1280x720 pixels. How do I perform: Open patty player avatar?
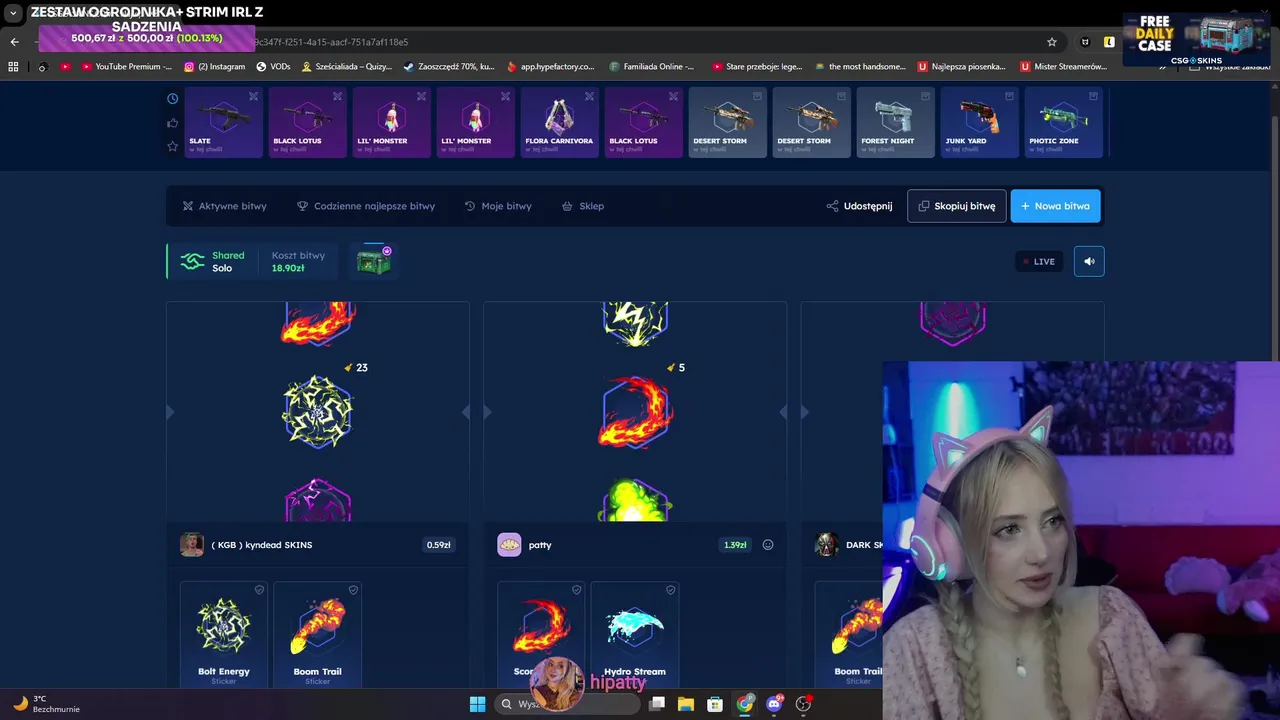(509, 545)
